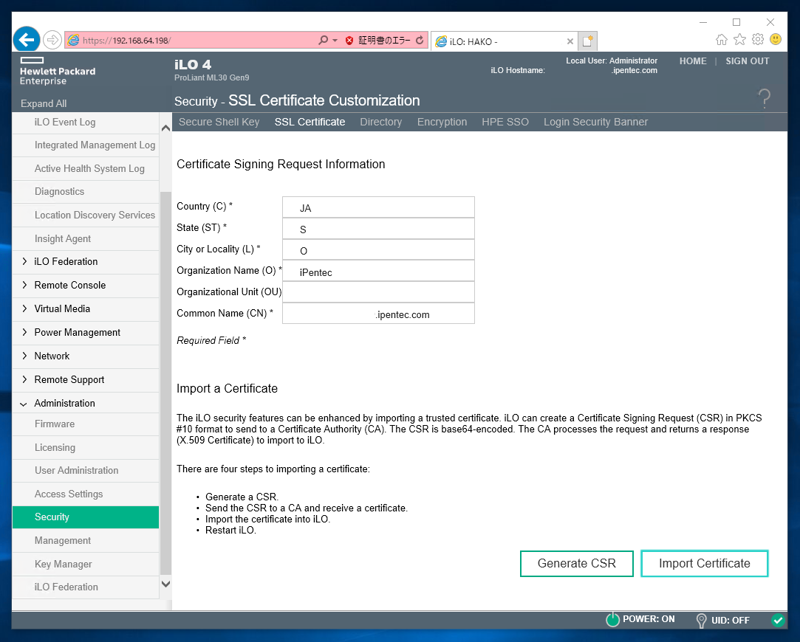Switch to Encryption tab
800x642 pixels.
pos(442,122)
